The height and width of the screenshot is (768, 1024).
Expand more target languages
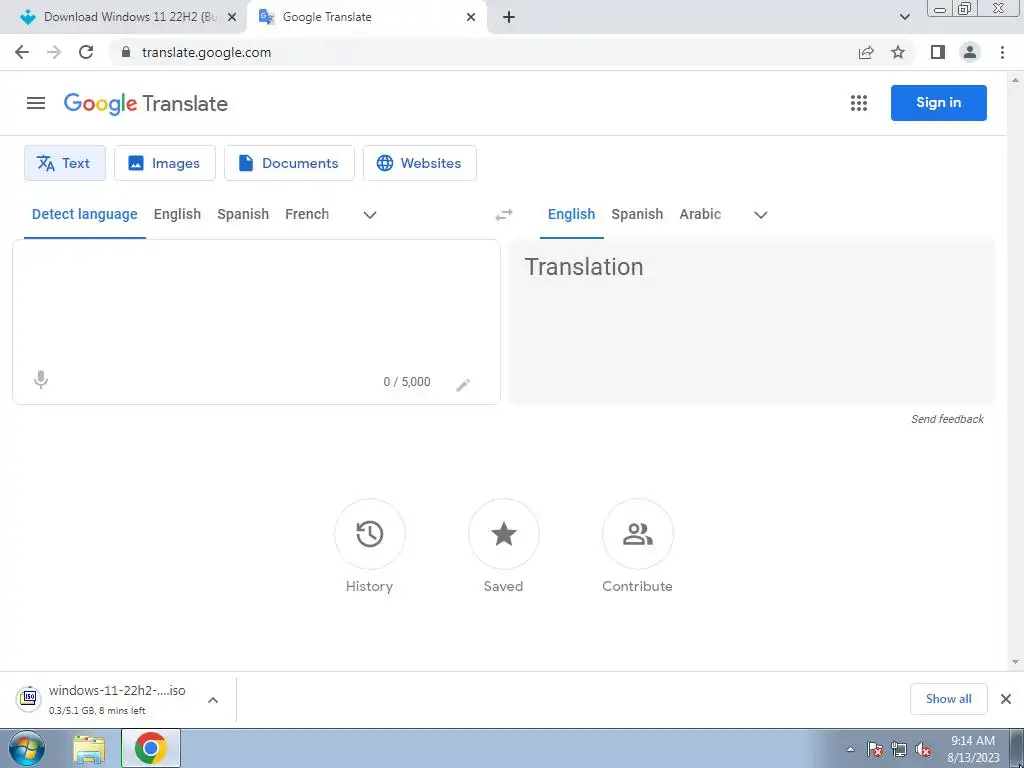[x=761, y=215]
